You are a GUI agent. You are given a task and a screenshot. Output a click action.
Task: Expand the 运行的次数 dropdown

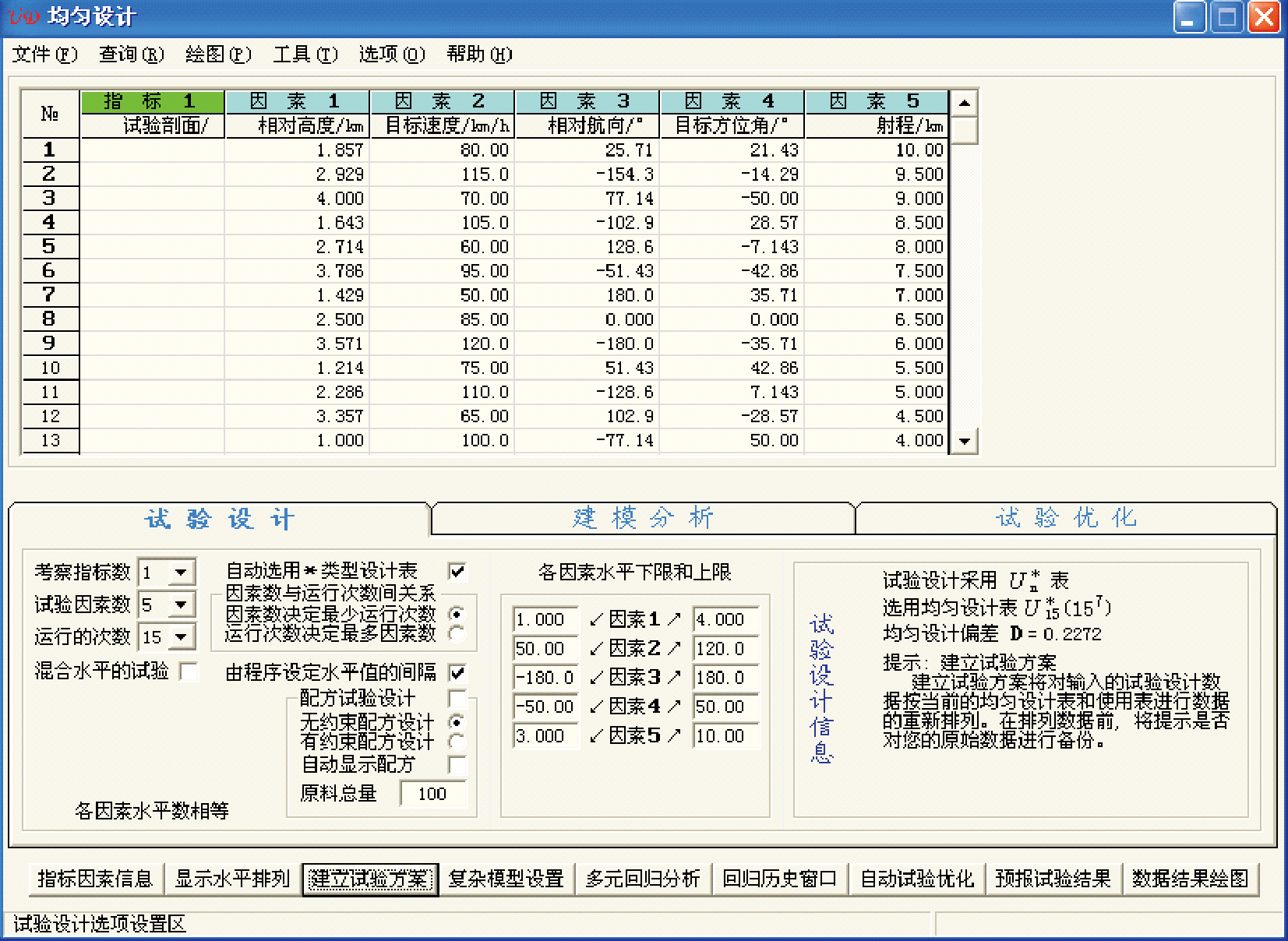pyautogui.click(x=181, y=637)
